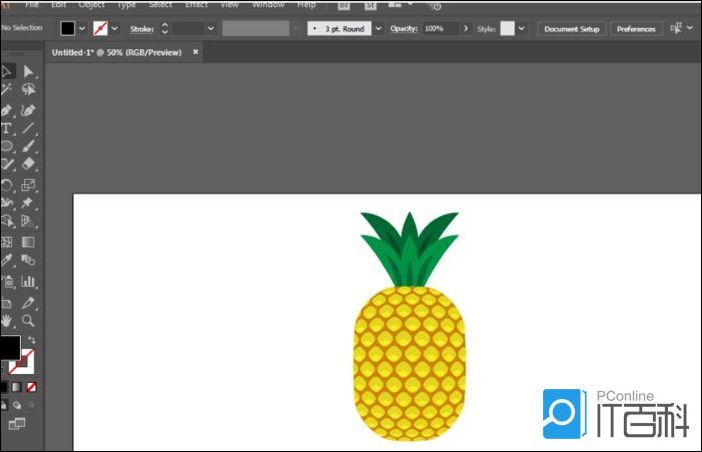
Task: Select the Perspective Grid tool
Action: pyautogui.click(x=28, y=221)
